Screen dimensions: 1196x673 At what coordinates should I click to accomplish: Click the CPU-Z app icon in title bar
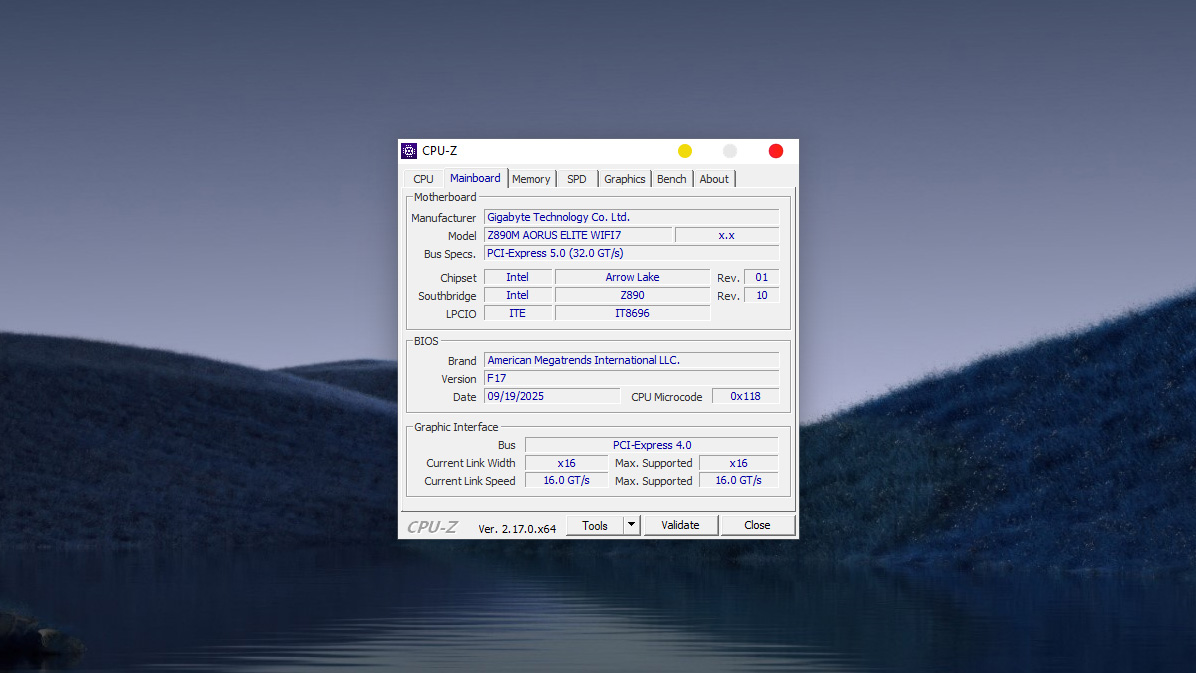tap(409, 151)
